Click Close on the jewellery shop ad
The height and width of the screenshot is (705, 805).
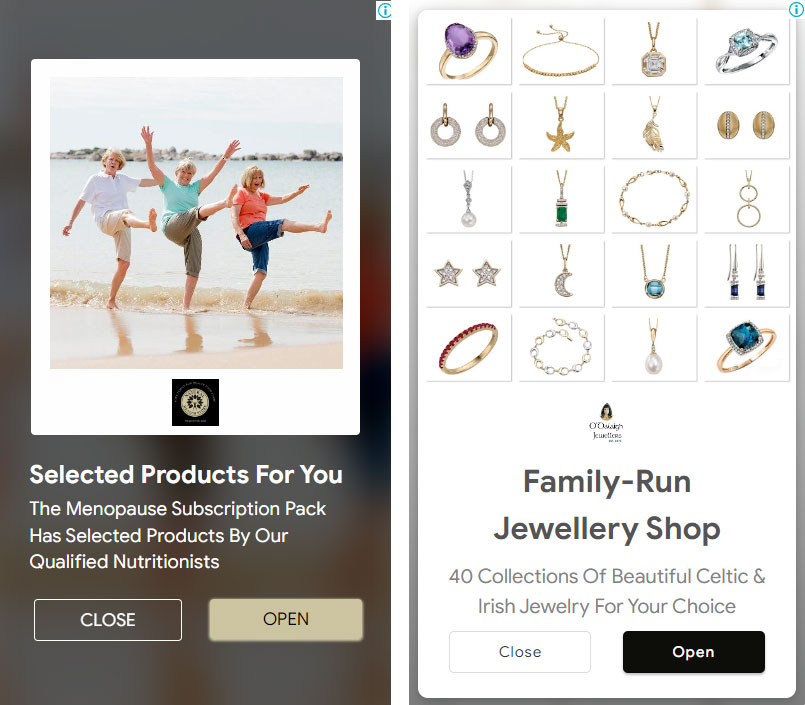coord(520,652)
